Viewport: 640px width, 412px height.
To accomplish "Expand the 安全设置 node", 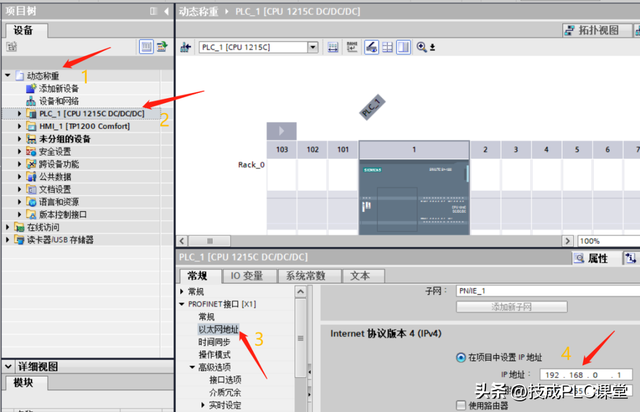I will [19, 151].
